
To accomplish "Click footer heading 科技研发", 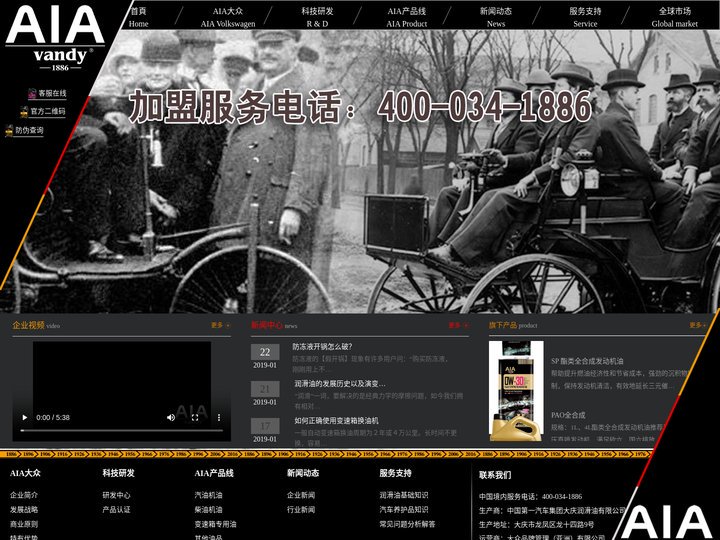I will pos(118,473).
